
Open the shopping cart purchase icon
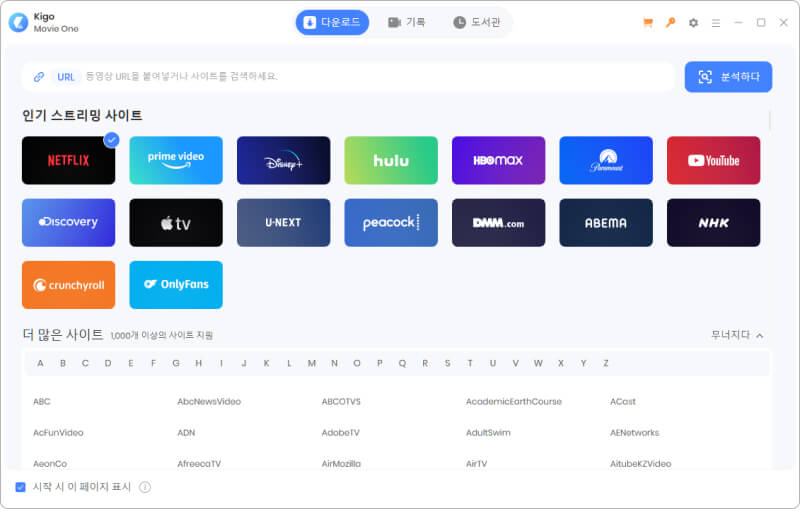[x=648, y=22]
